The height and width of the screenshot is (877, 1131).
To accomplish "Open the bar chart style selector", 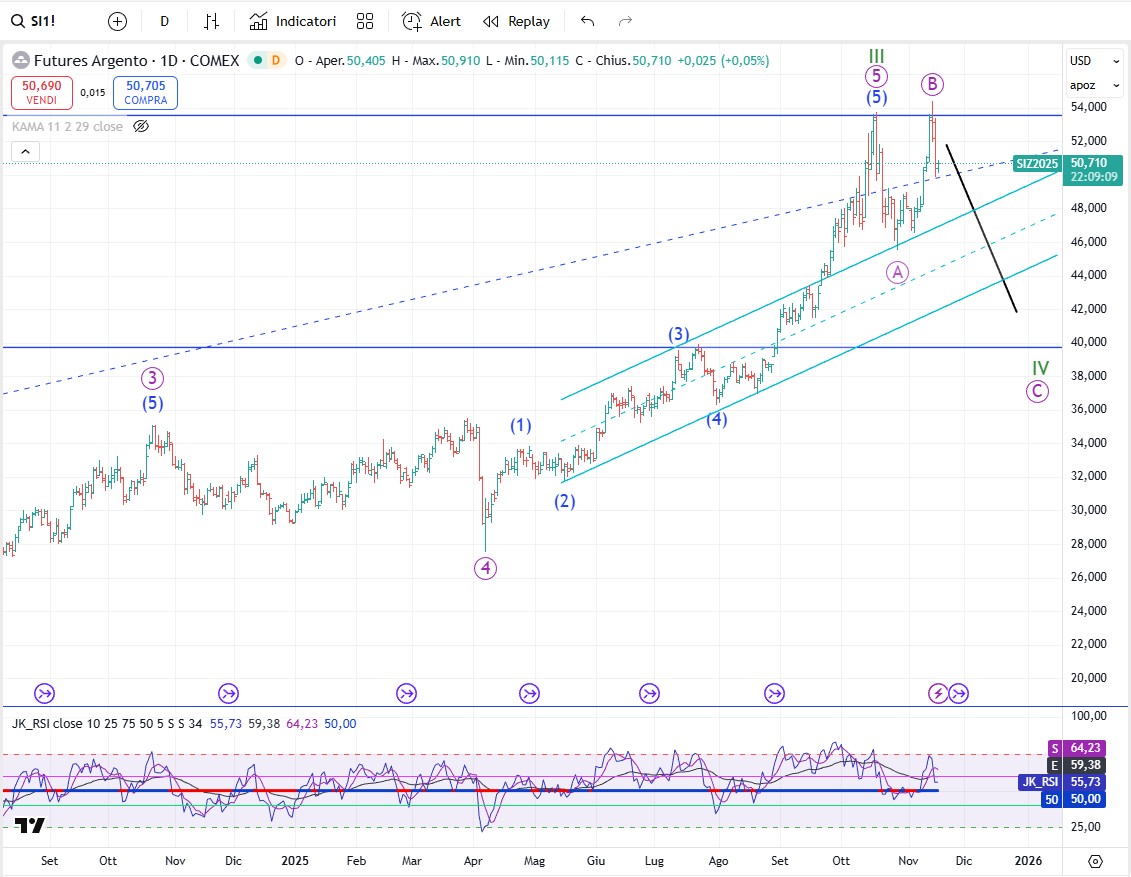I will pyautogui.click(x=211, y=21).
